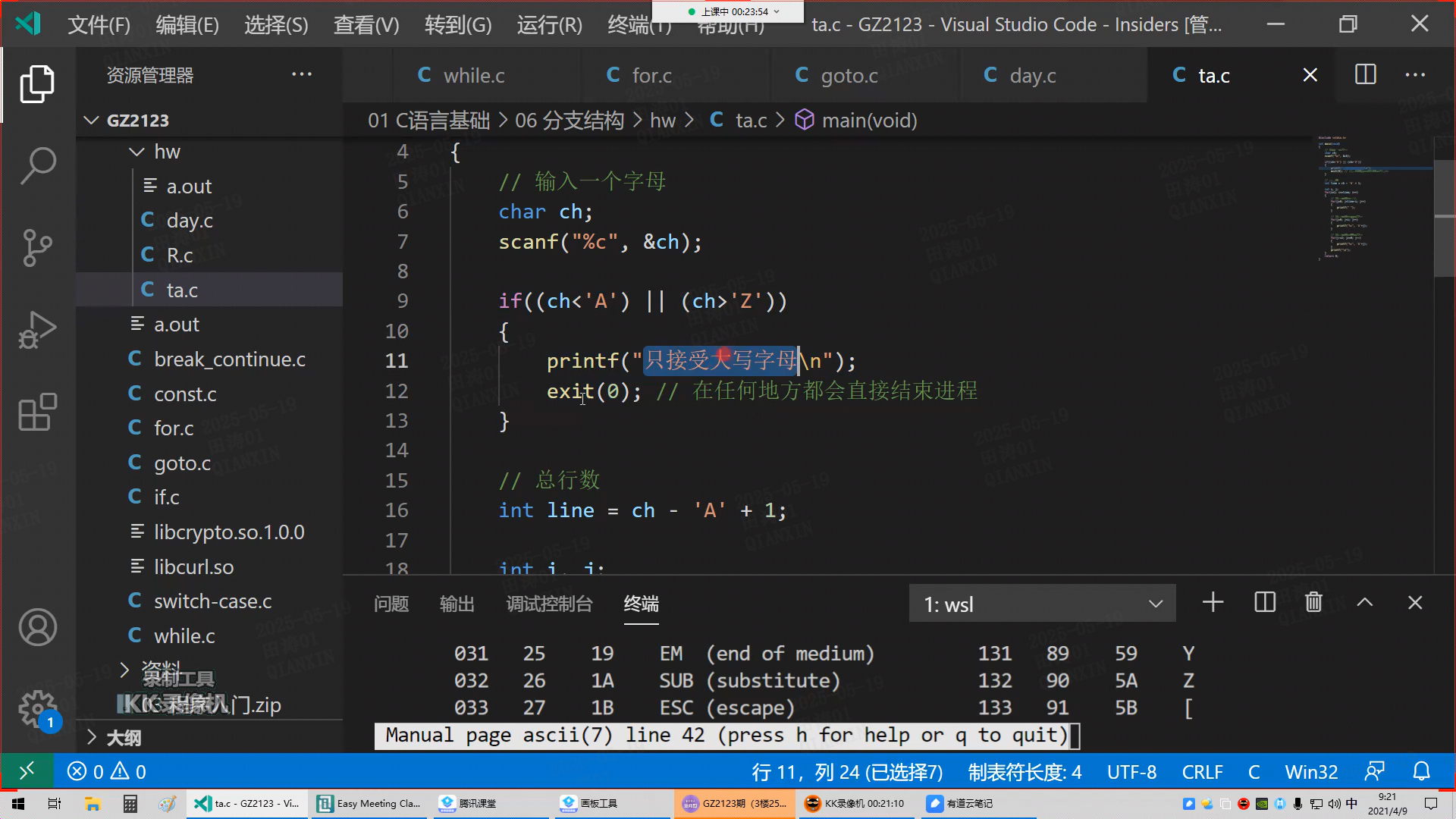Open Run and Debug view
The width and height of the screenshot is (1456, 819).
click(x=37, y=331)
